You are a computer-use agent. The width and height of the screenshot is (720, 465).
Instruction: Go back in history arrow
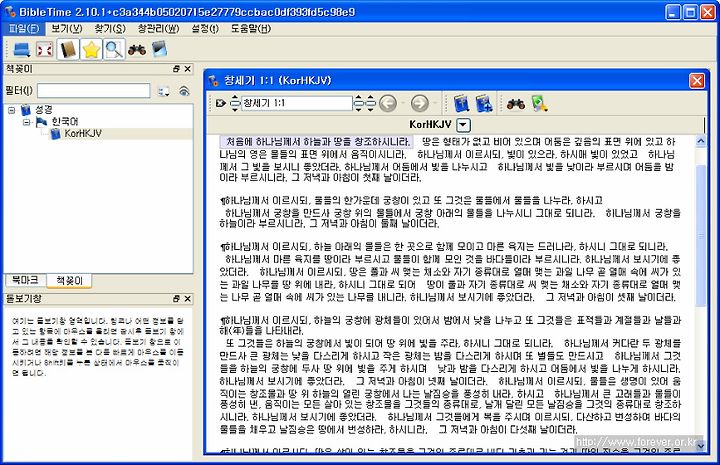point(388,103)
